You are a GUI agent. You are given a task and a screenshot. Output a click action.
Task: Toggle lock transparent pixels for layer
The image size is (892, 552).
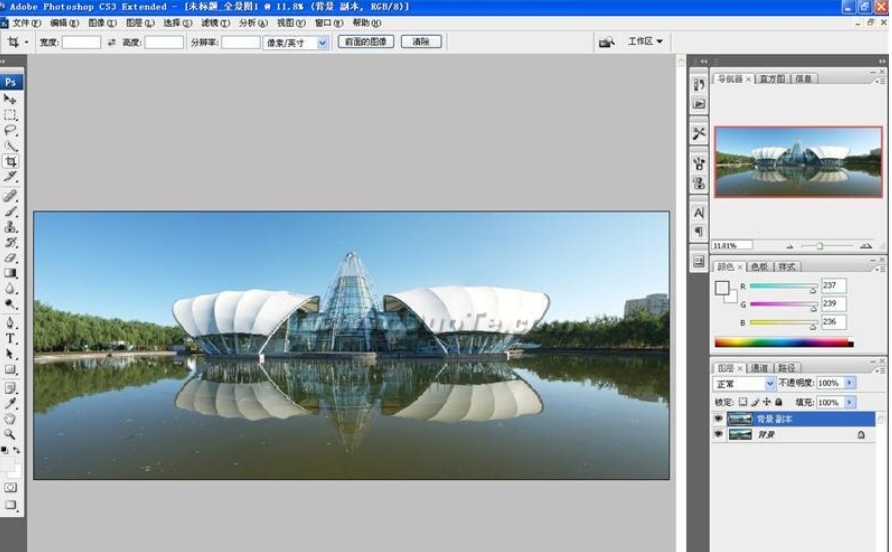tap(743, 402)
